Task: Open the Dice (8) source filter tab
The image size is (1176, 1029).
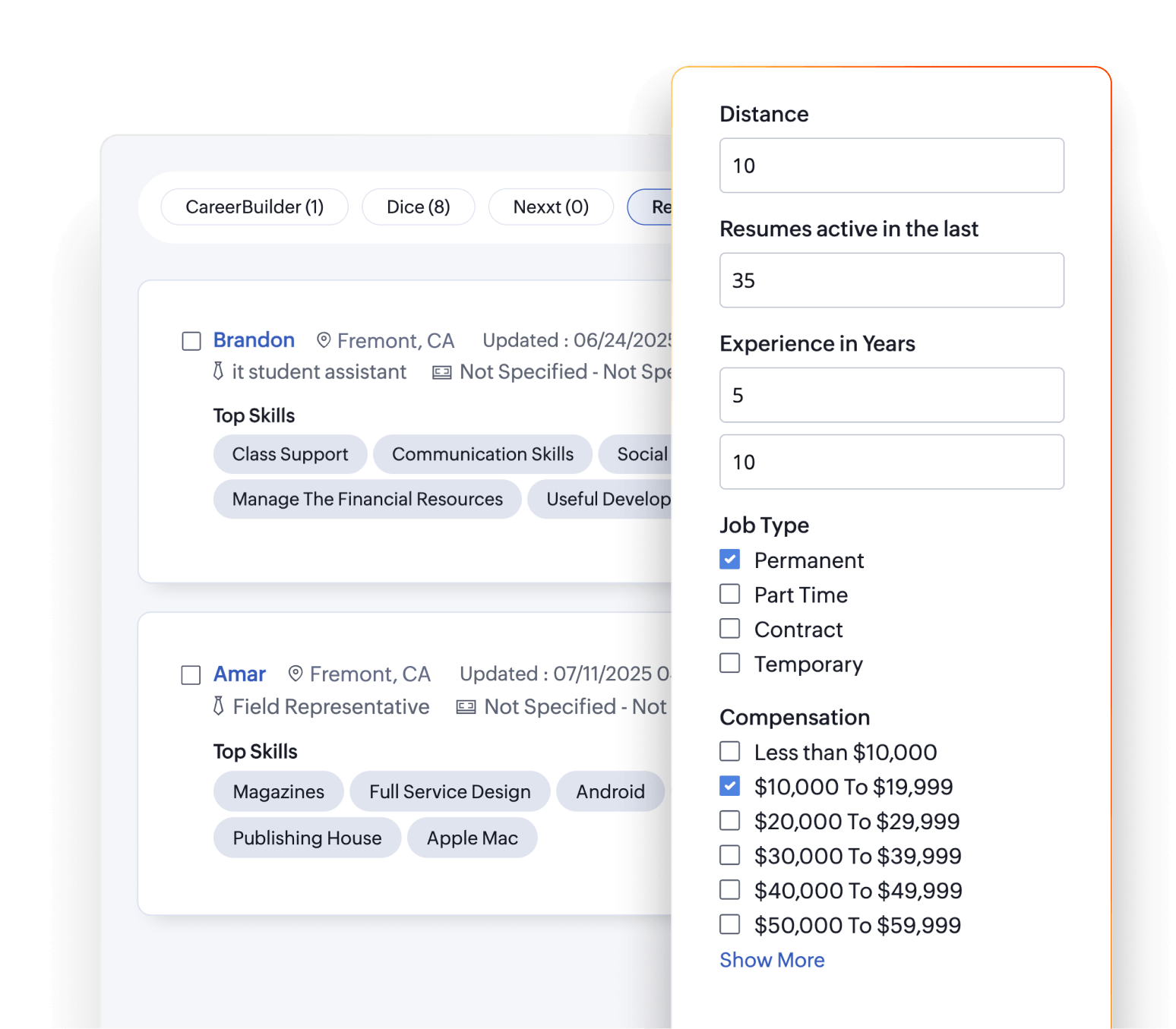Action: tap(418, 207)
